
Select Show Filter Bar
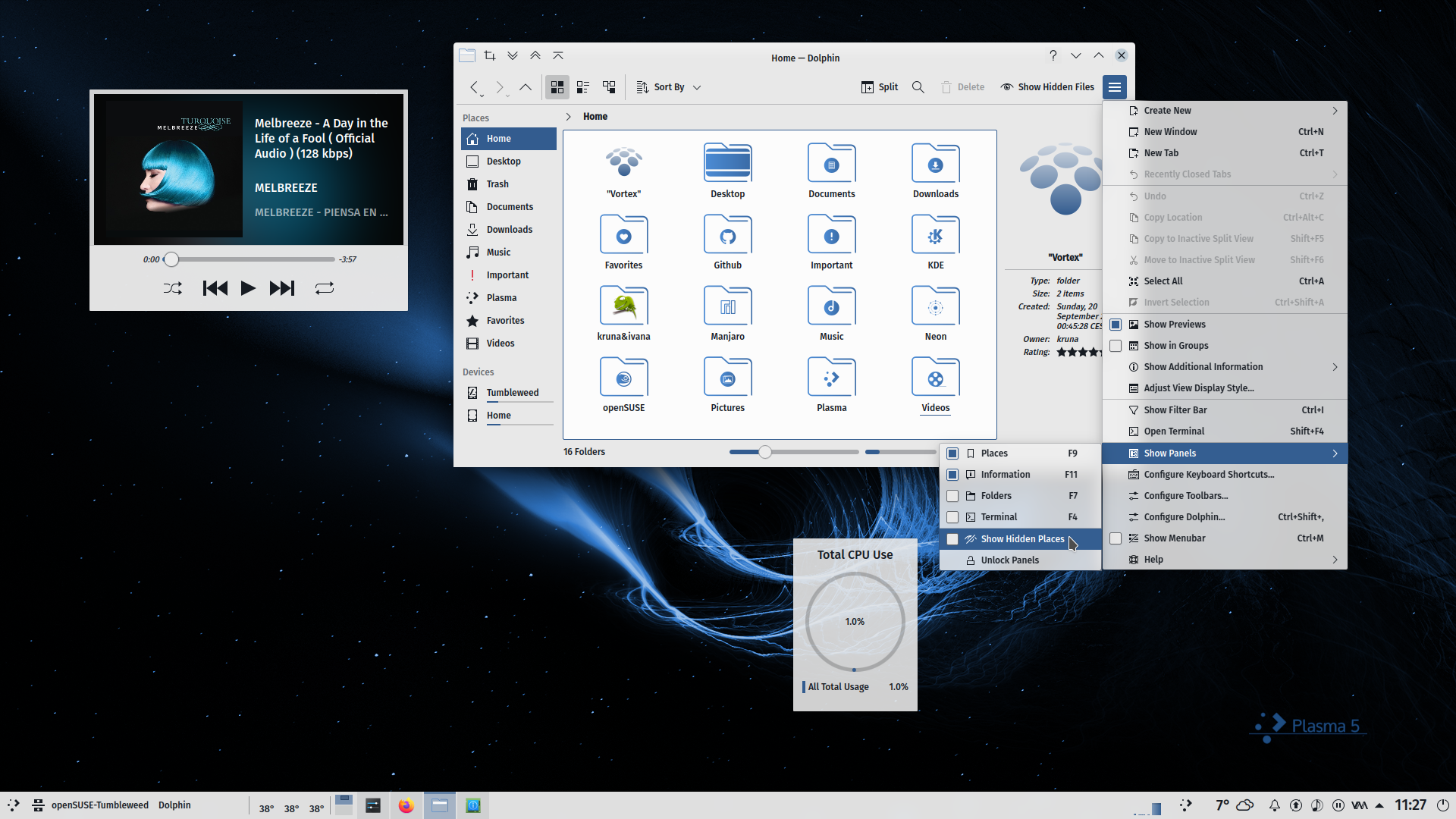click(x=1225, y=410)
